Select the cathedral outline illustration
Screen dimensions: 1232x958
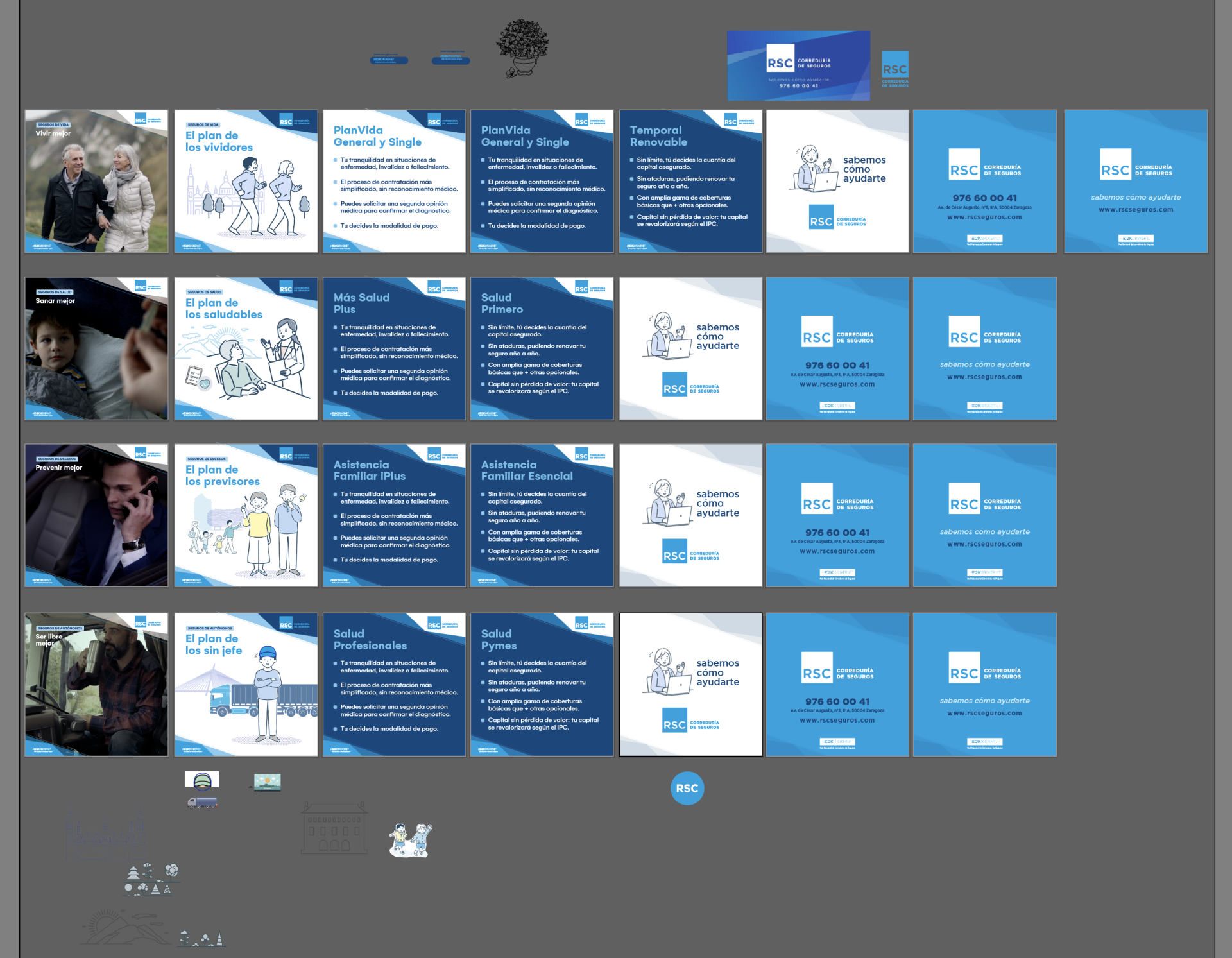pyautogui.click(x=106, y=834)
